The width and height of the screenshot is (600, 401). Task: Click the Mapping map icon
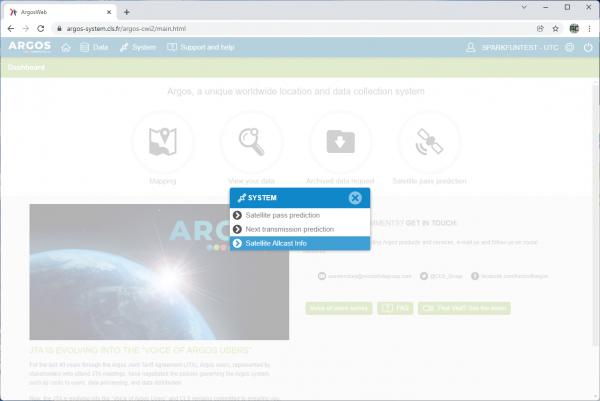pos(163,142)
